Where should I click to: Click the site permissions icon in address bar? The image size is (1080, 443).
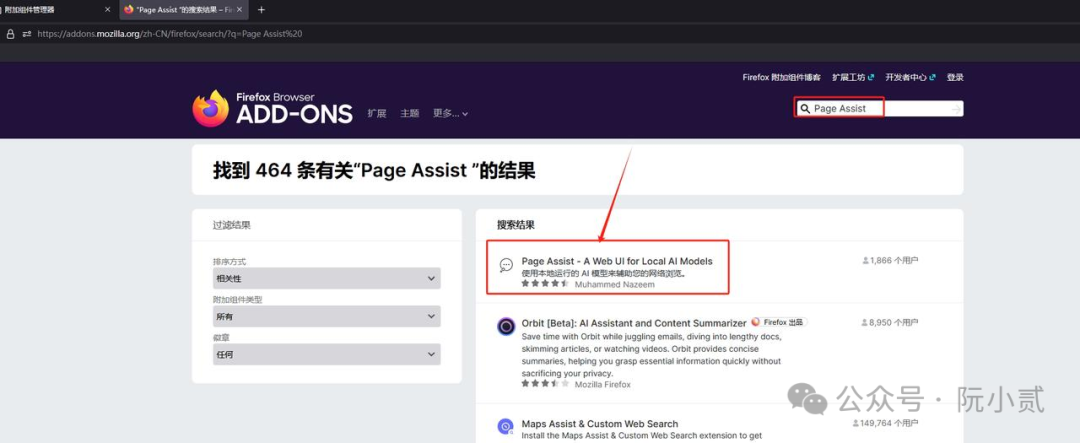pyautogui.click(x=27, y=33)
